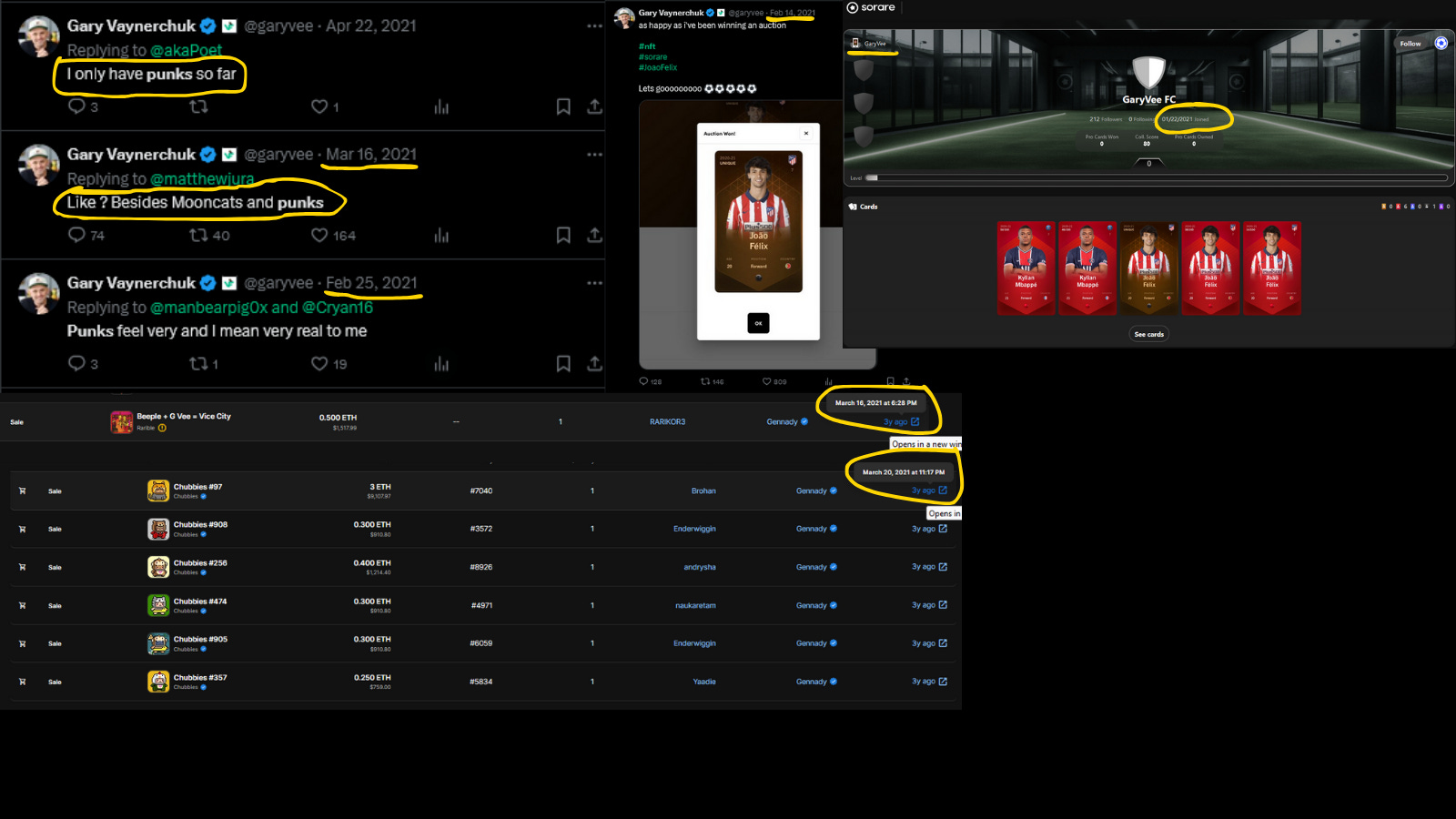
Task: Like the 'I only have punks' tweet
Action: (319, 106)
